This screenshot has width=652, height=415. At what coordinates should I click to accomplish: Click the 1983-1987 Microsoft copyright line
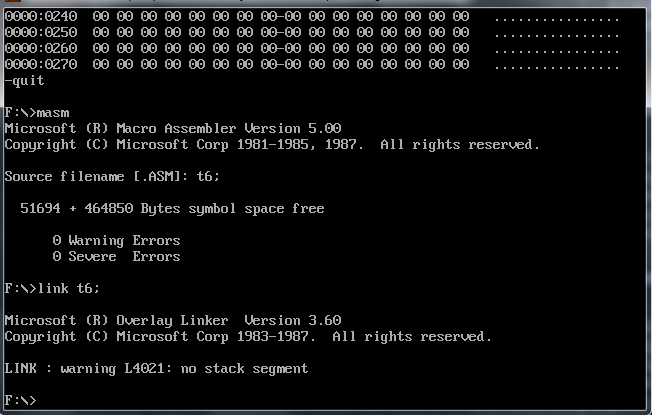[x=248, y=337]
